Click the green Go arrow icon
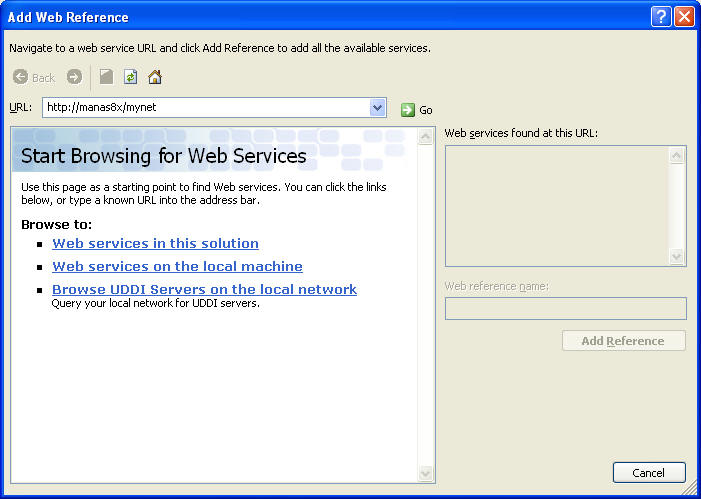The height and width of the screenshot is (499, 701). 408,110
